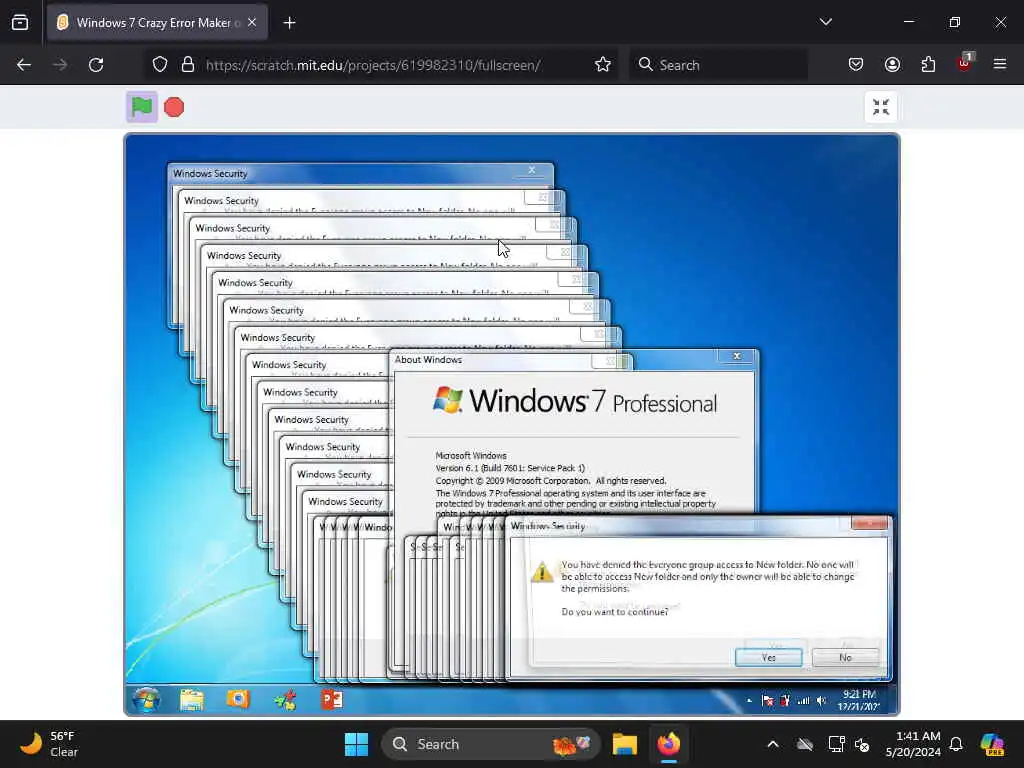Open a new browser tab

tap(289, 23)
